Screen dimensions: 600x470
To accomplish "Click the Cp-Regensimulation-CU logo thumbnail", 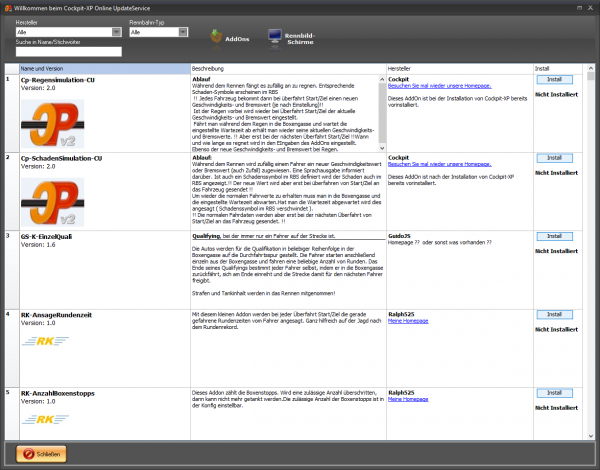I will [52, 124].
